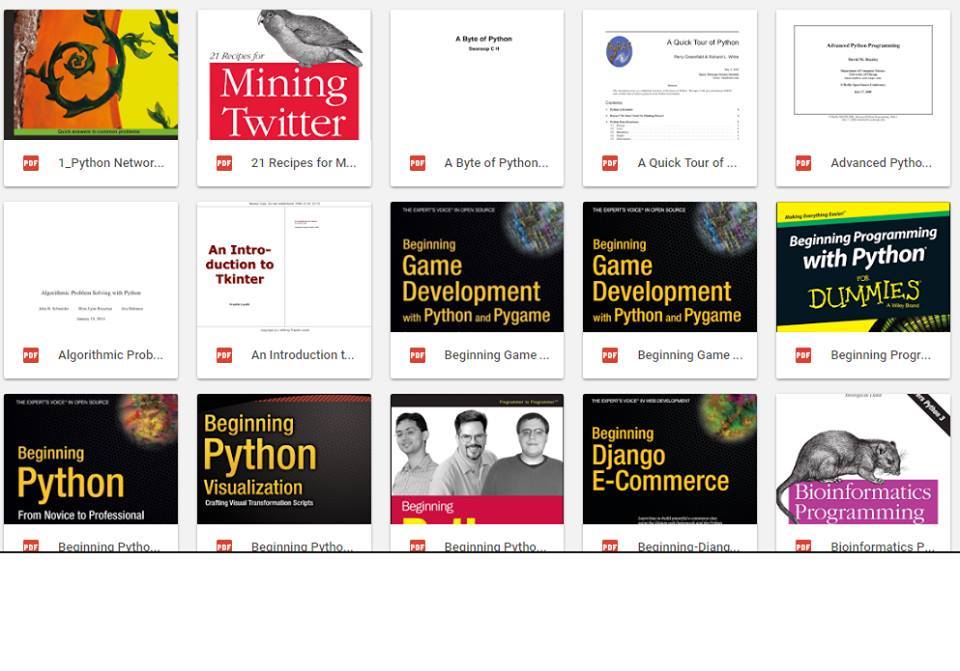The image size is (960, 671).
Task: Open A Quick Tour of Python page preview
Action: pos(670,75)
